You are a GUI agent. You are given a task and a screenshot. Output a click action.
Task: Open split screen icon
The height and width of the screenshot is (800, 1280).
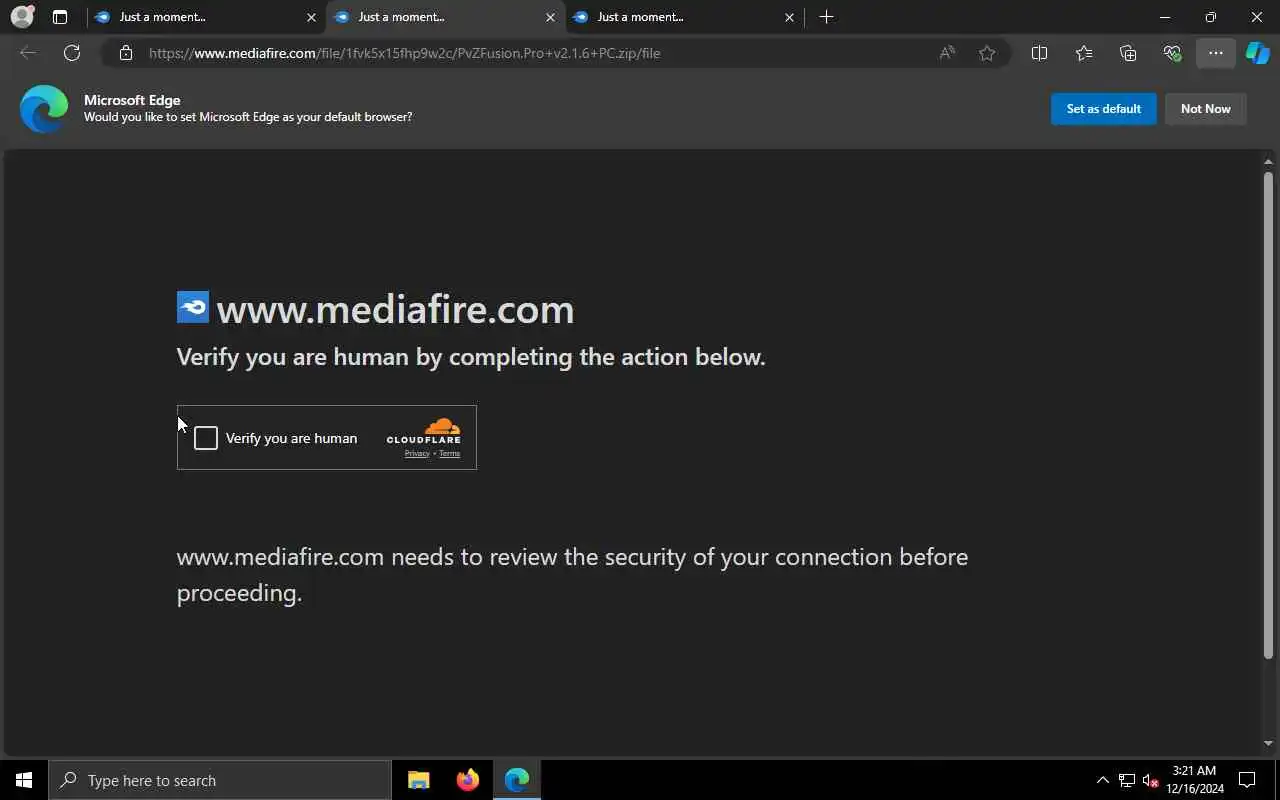pos(1039,53)
